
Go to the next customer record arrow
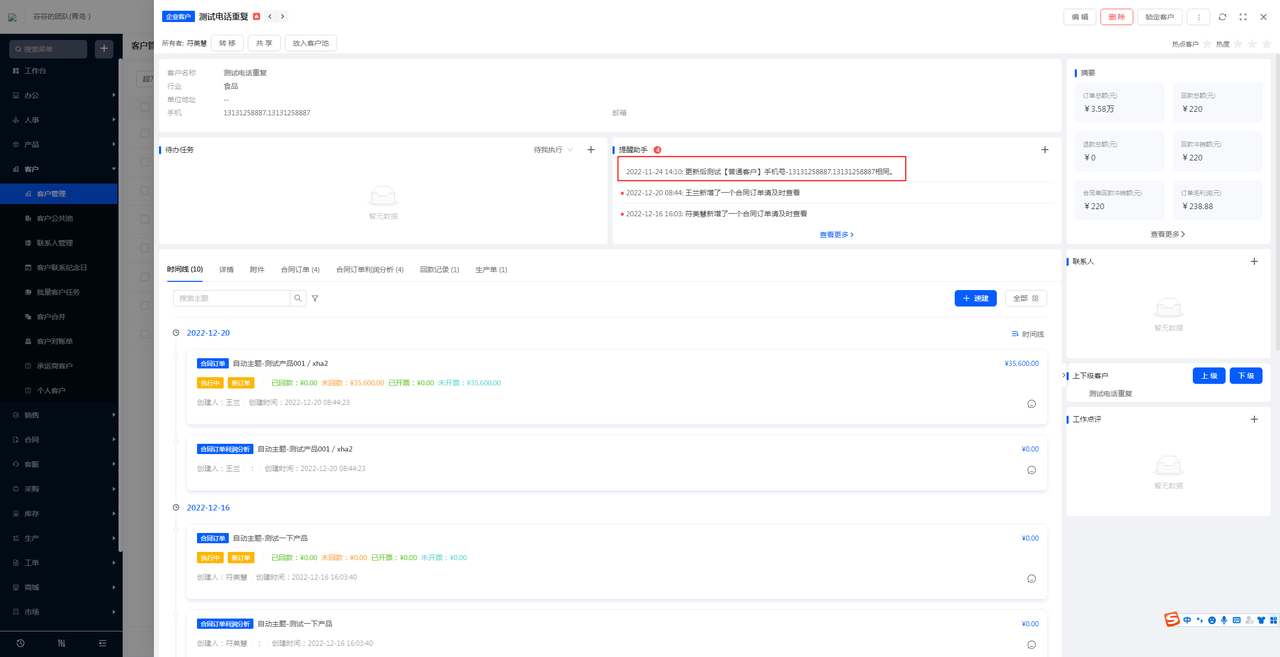click(283, 17)
